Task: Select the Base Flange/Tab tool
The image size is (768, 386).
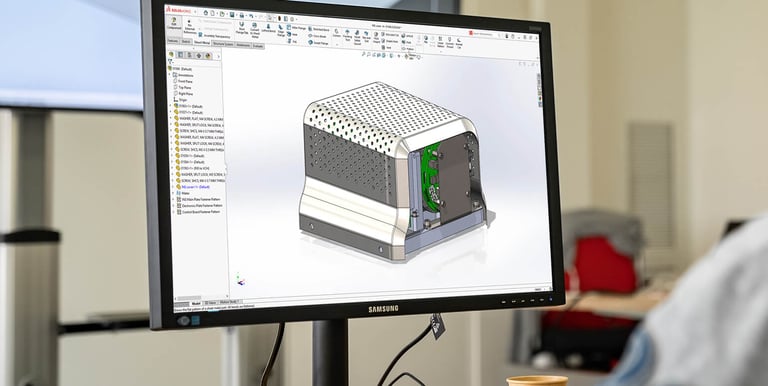Action: (x=241, y=28)
